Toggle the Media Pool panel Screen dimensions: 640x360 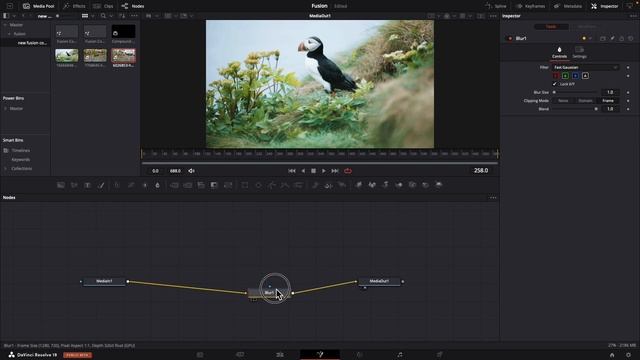click(39, 6)
